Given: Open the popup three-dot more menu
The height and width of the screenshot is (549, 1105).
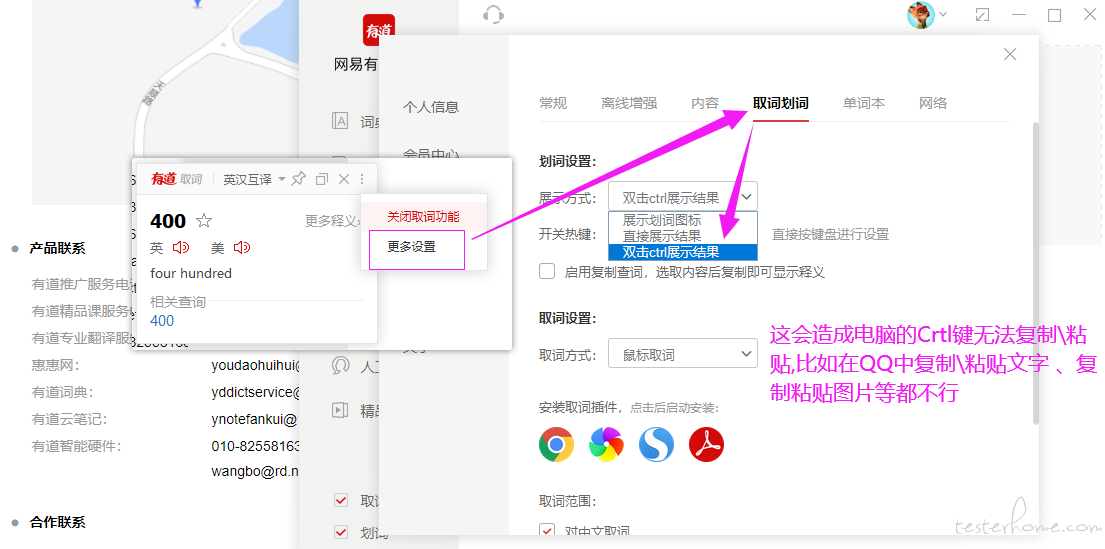Looking at the screenshot, I should 362,179.
